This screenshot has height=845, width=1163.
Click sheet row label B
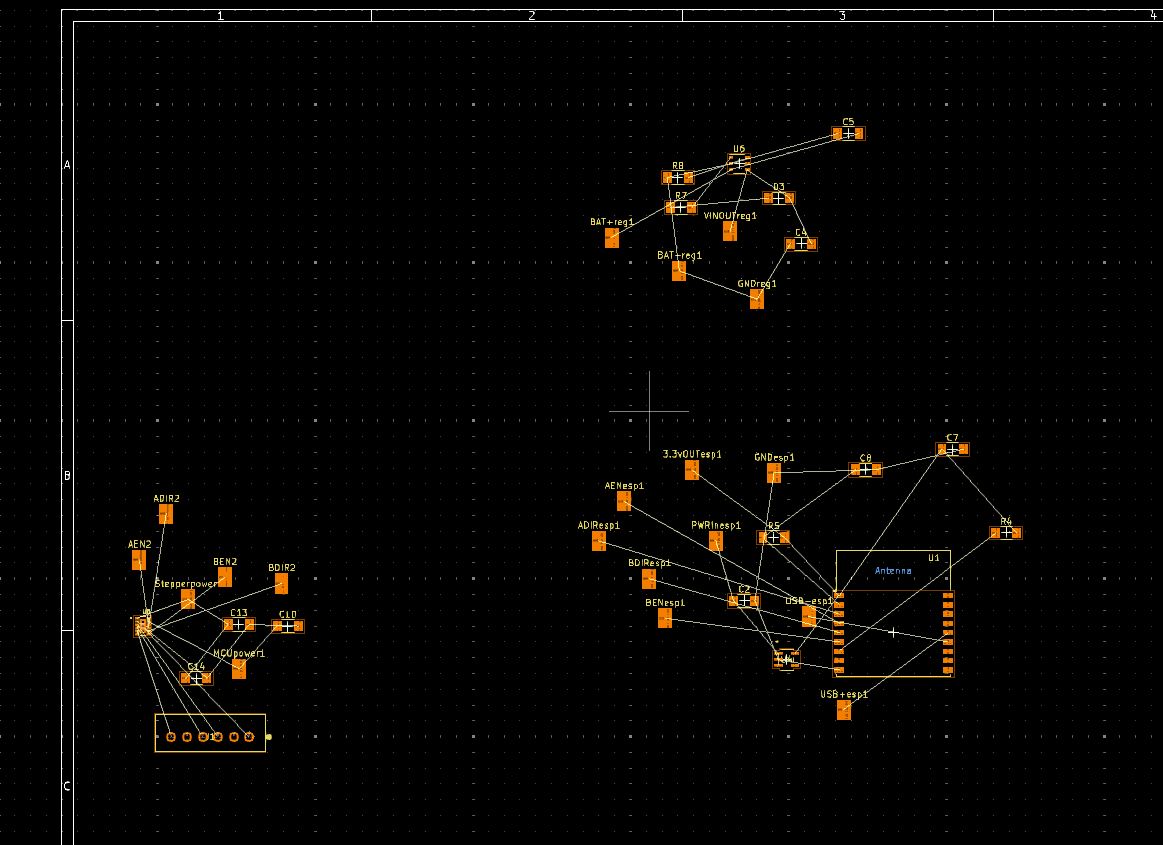click(x=67, y=476)
